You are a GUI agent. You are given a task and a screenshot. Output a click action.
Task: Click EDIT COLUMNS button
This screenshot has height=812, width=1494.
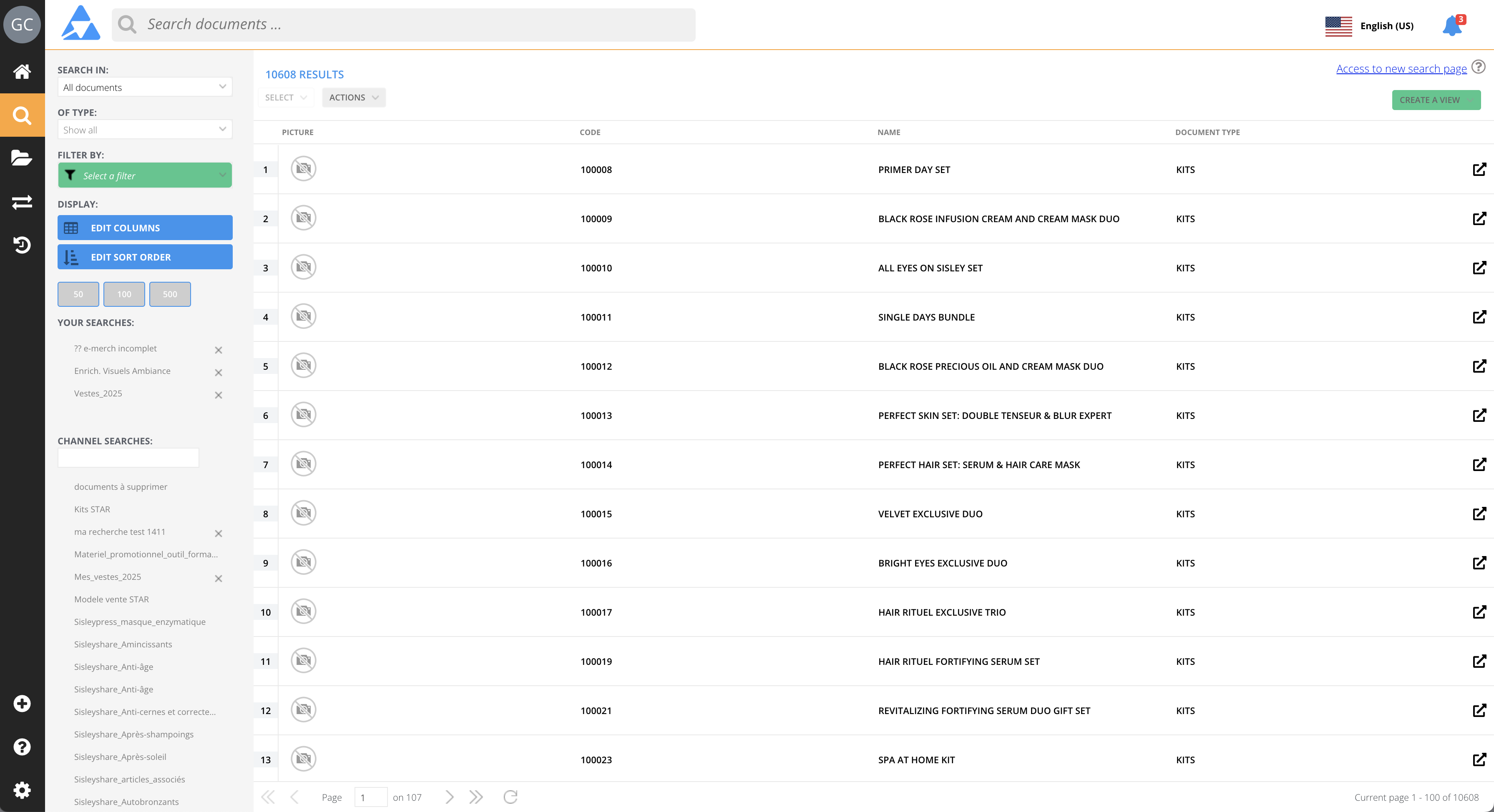(x=145, y=228)
